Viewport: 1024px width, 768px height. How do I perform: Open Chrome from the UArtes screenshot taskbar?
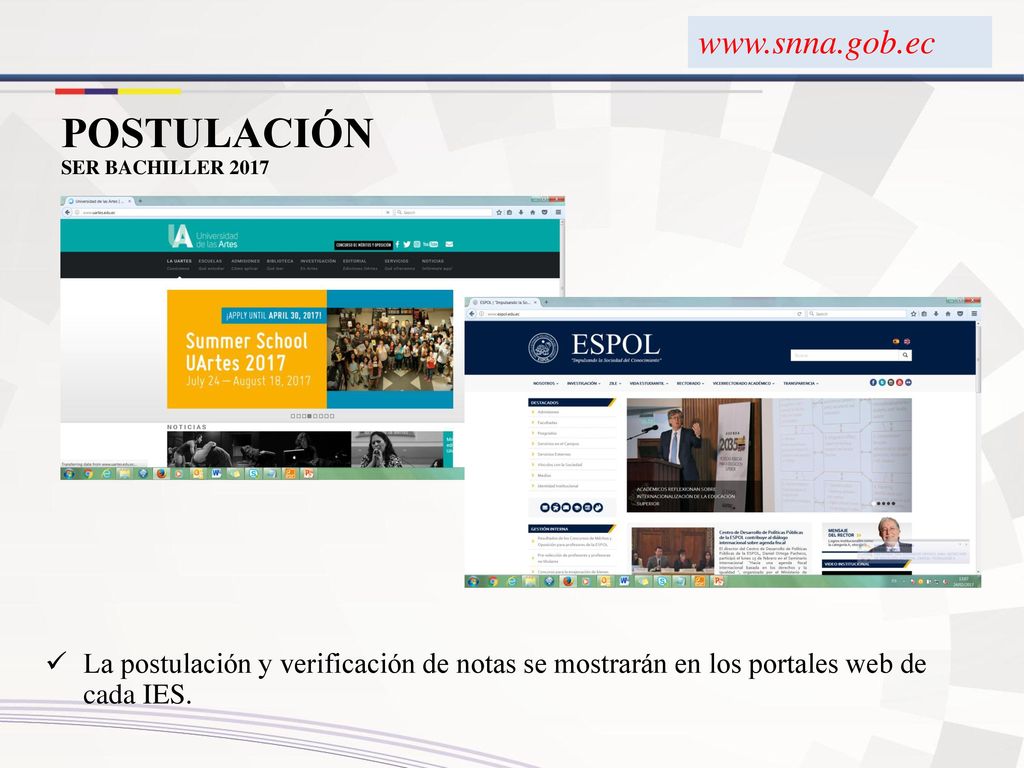[88, 473]
